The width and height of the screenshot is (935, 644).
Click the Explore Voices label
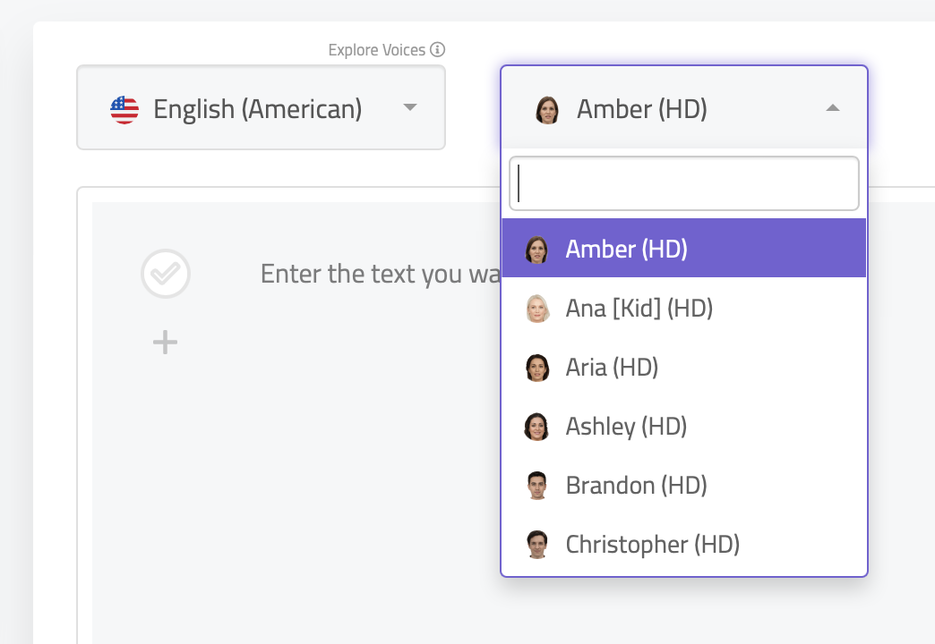pos(376,49)
